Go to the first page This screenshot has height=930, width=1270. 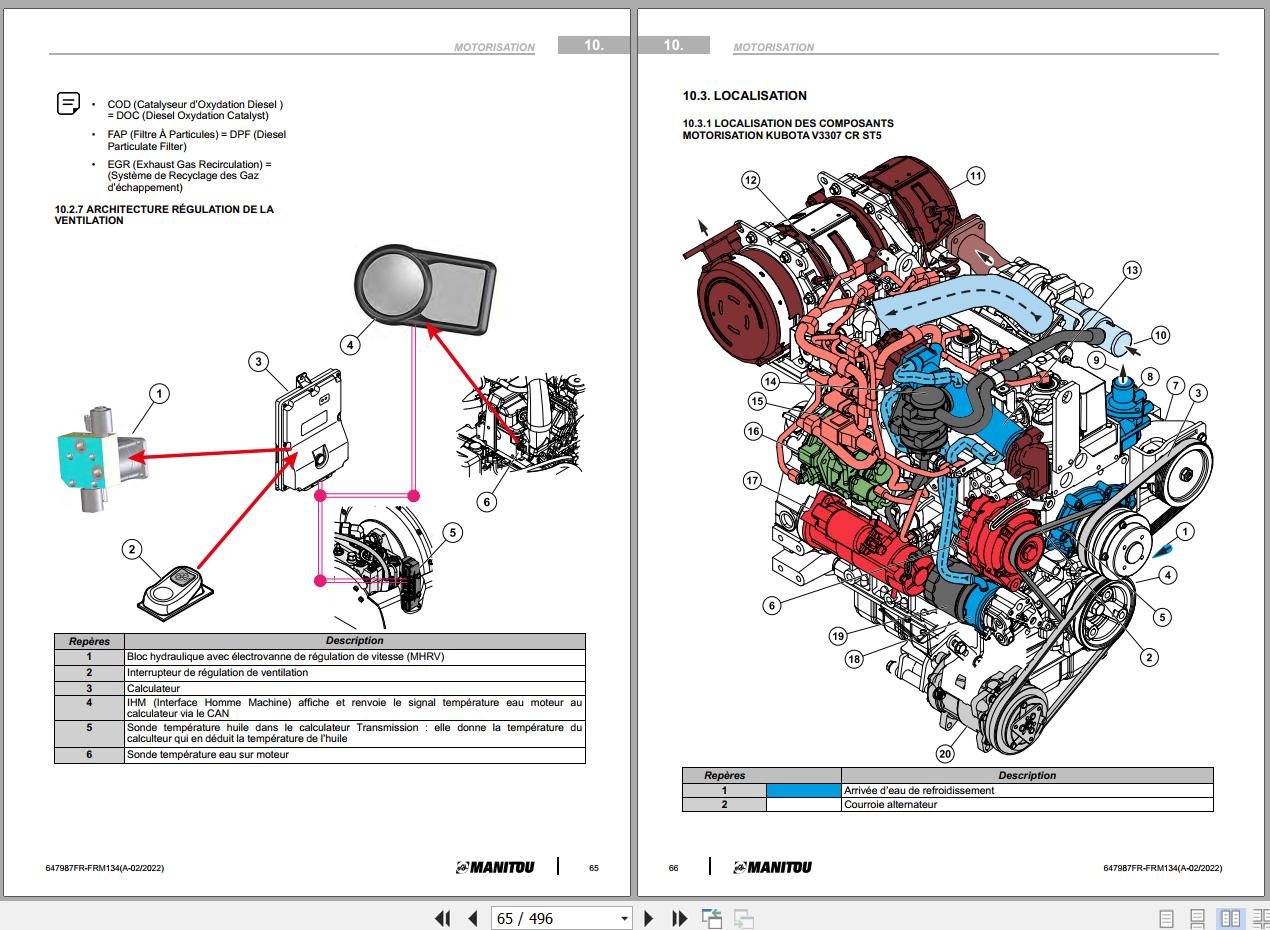(442, 918)
